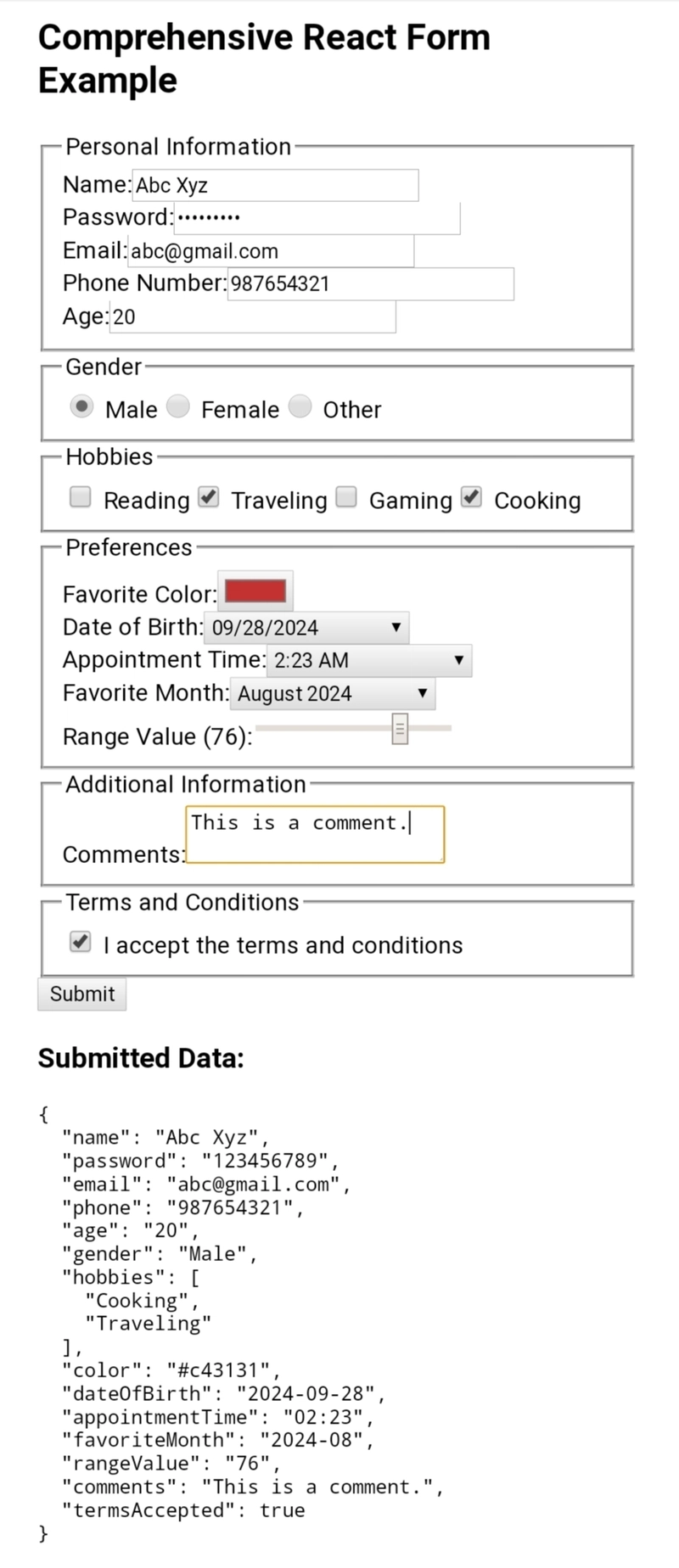Click inside the Comments text area
Screen dimensions: 679x1568
tap(315, 835)
